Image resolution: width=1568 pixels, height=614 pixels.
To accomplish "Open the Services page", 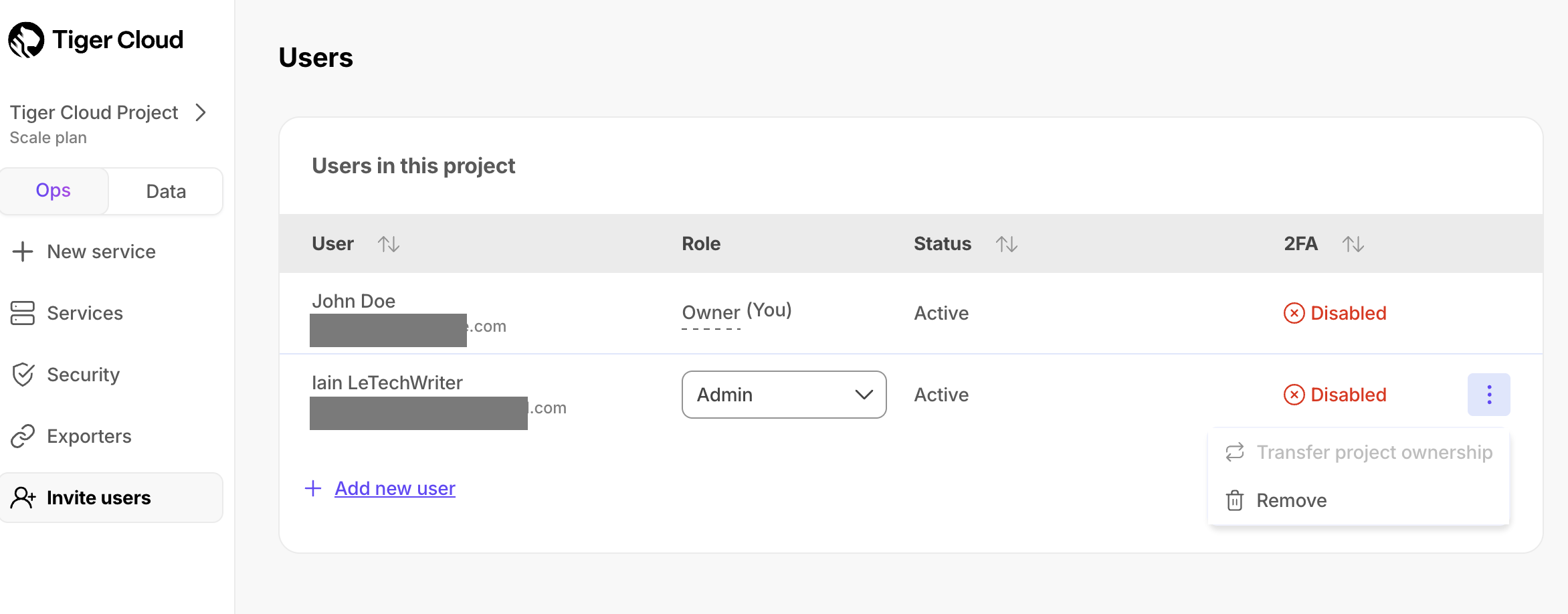I will coord(85,313).
